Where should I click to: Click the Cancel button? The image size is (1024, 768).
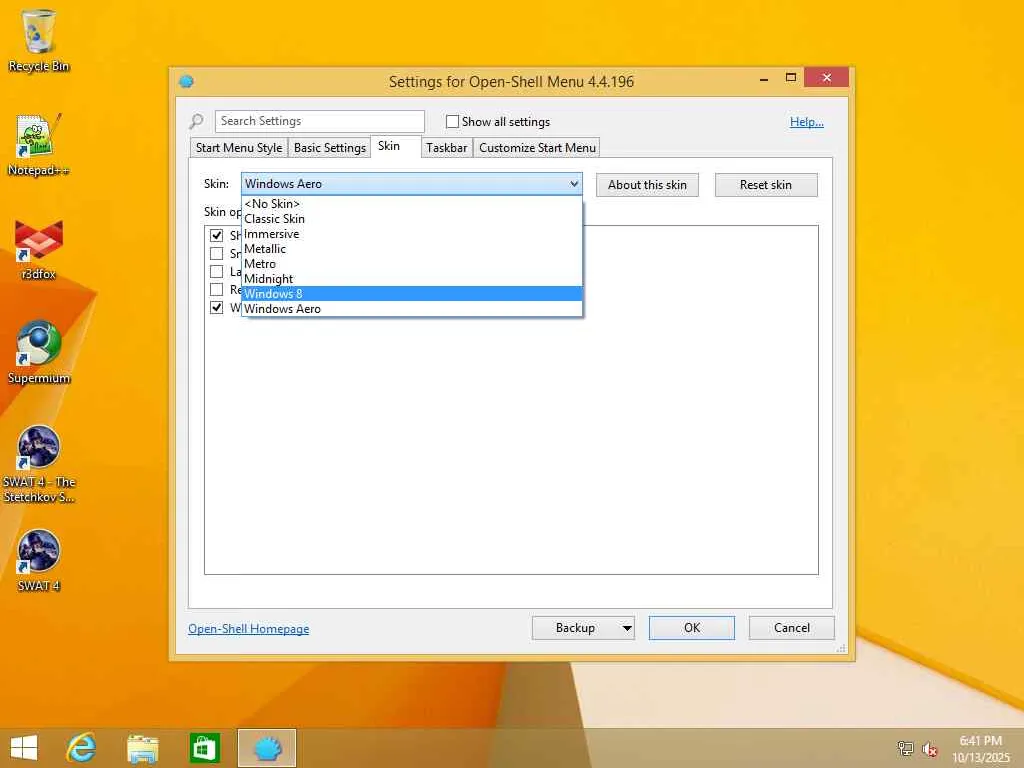pos(792,628)
